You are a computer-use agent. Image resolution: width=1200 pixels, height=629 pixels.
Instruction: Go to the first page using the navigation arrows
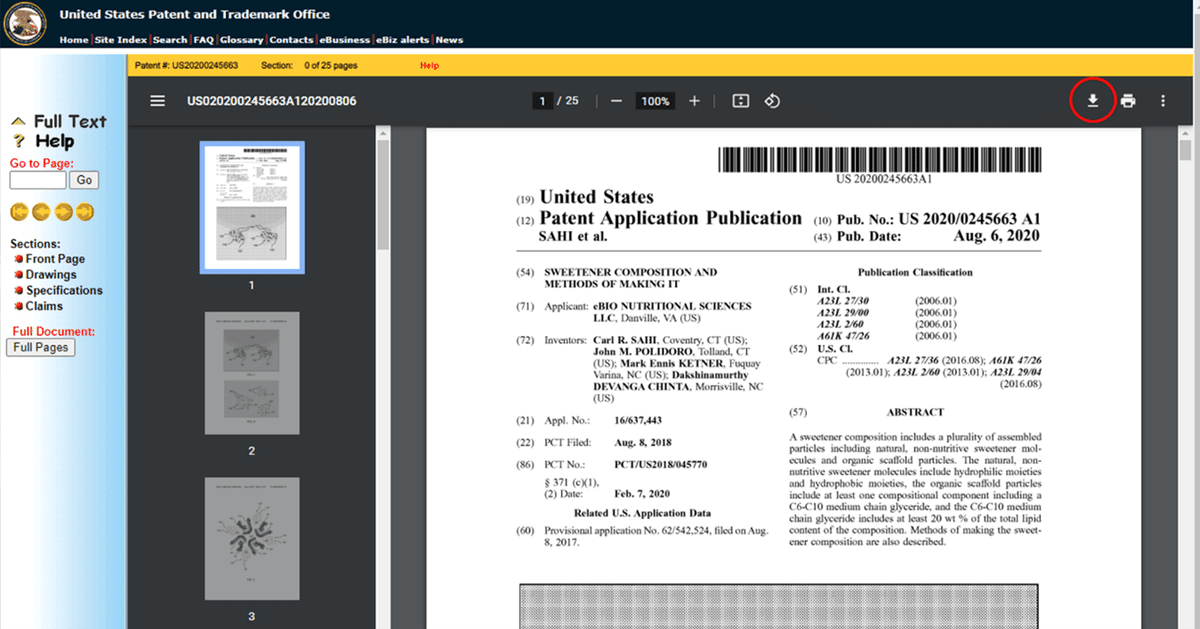click(x=17, y=211)
